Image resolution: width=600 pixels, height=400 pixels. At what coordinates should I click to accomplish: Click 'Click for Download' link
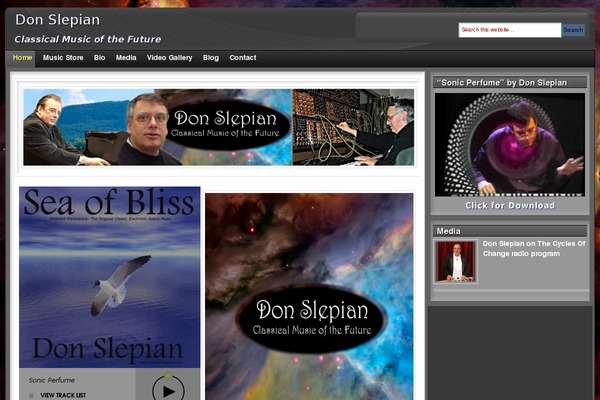click(x=510, y=206)
